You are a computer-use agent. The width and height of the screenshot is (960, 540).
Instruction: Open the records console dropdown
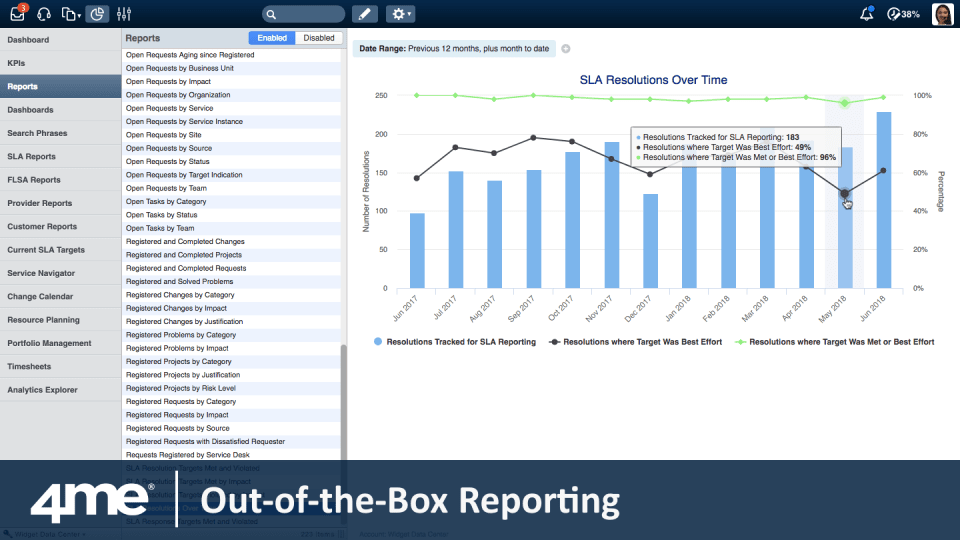pyautogui.click(x=71, y=14)
